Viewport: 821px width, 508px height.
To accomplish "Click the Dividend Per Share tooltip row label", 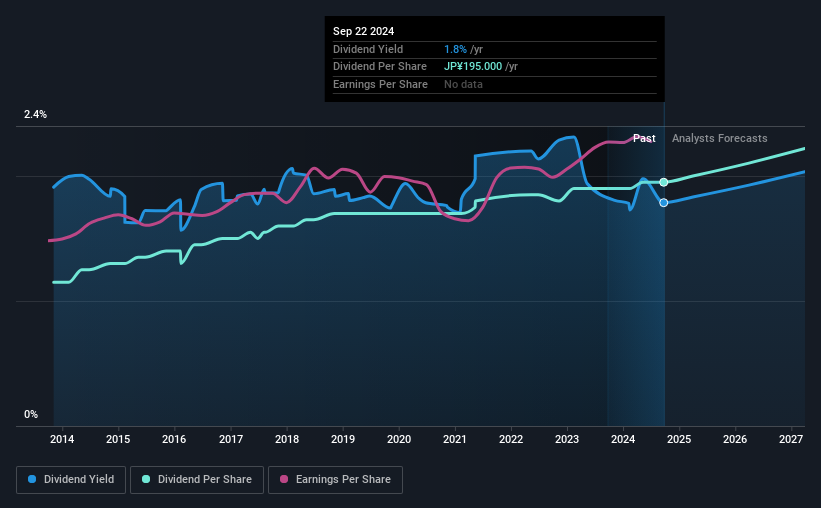I will pyautogui.click(x=380, y=67).
